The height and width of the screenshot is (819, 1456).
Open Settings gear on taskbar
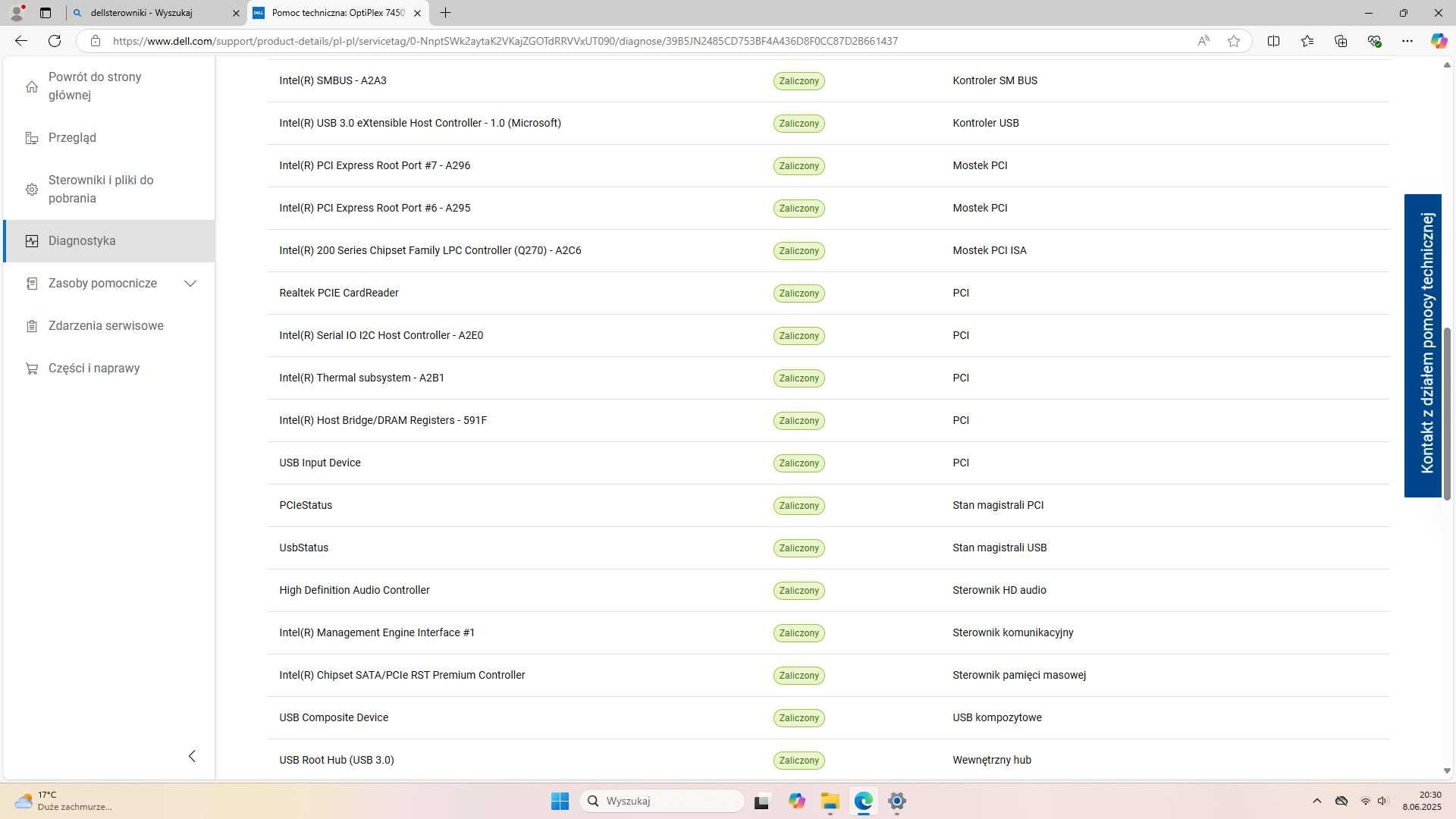click(897, 801)
